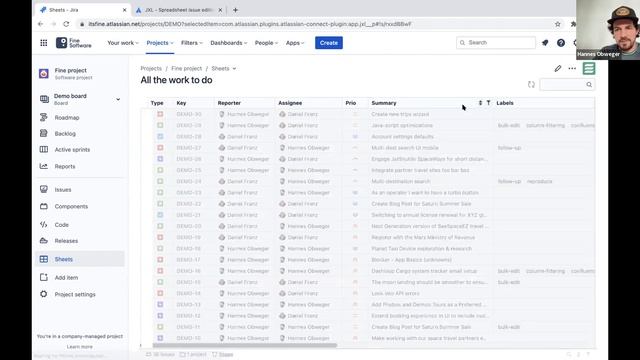Open Code in the sidebar

coord(62,225)
